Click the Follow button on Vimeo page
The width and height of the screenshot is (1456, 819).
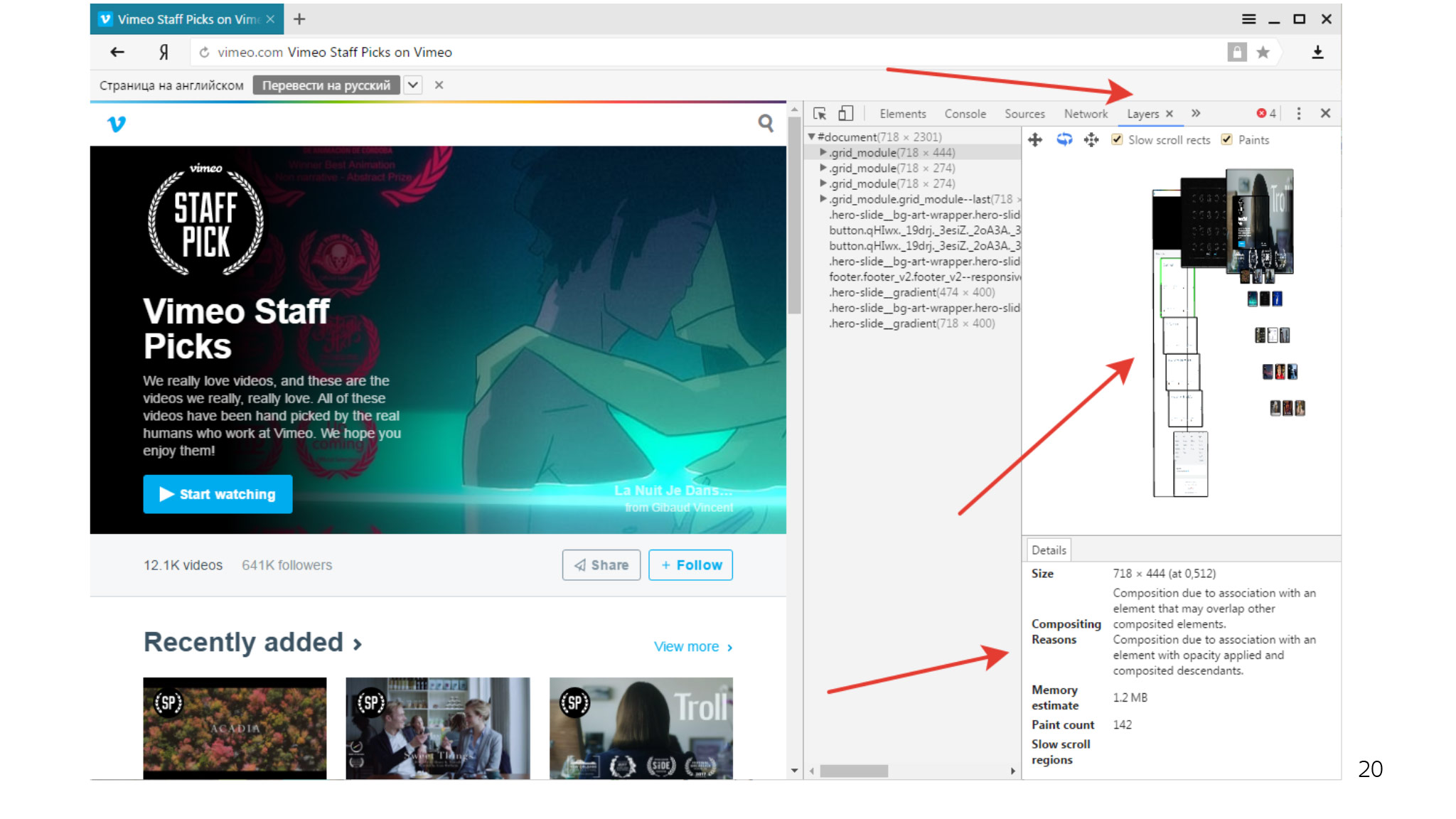tap(690, 565)
